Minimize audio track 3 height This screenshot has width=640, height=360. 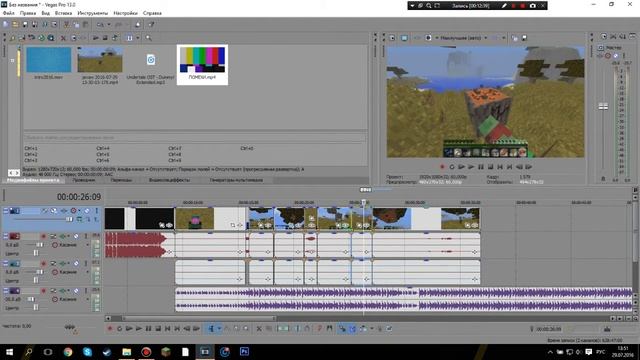point(6,263)
